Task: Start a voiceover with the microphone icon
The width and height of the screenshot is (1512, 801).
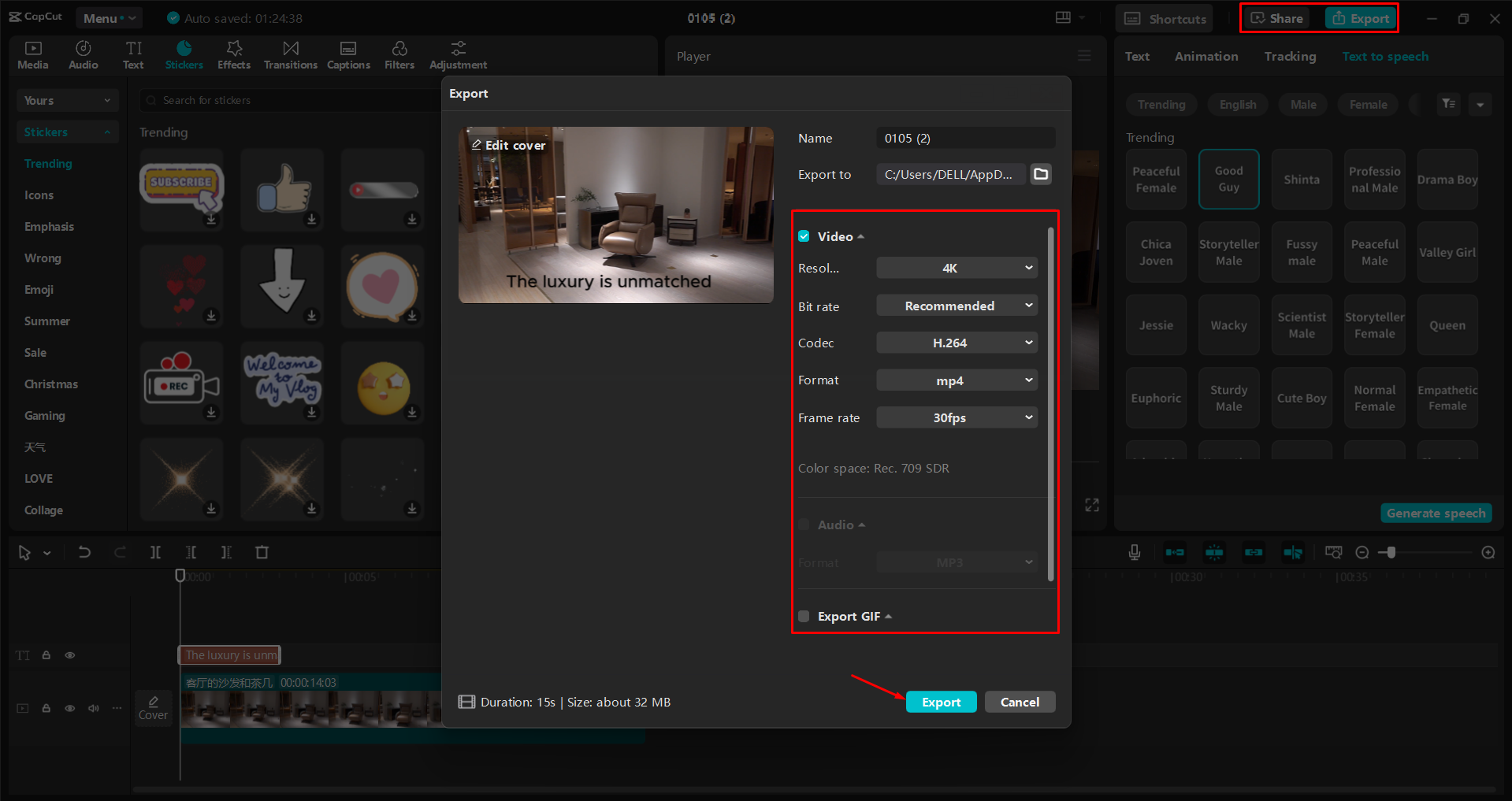Action: (1135, 552)
